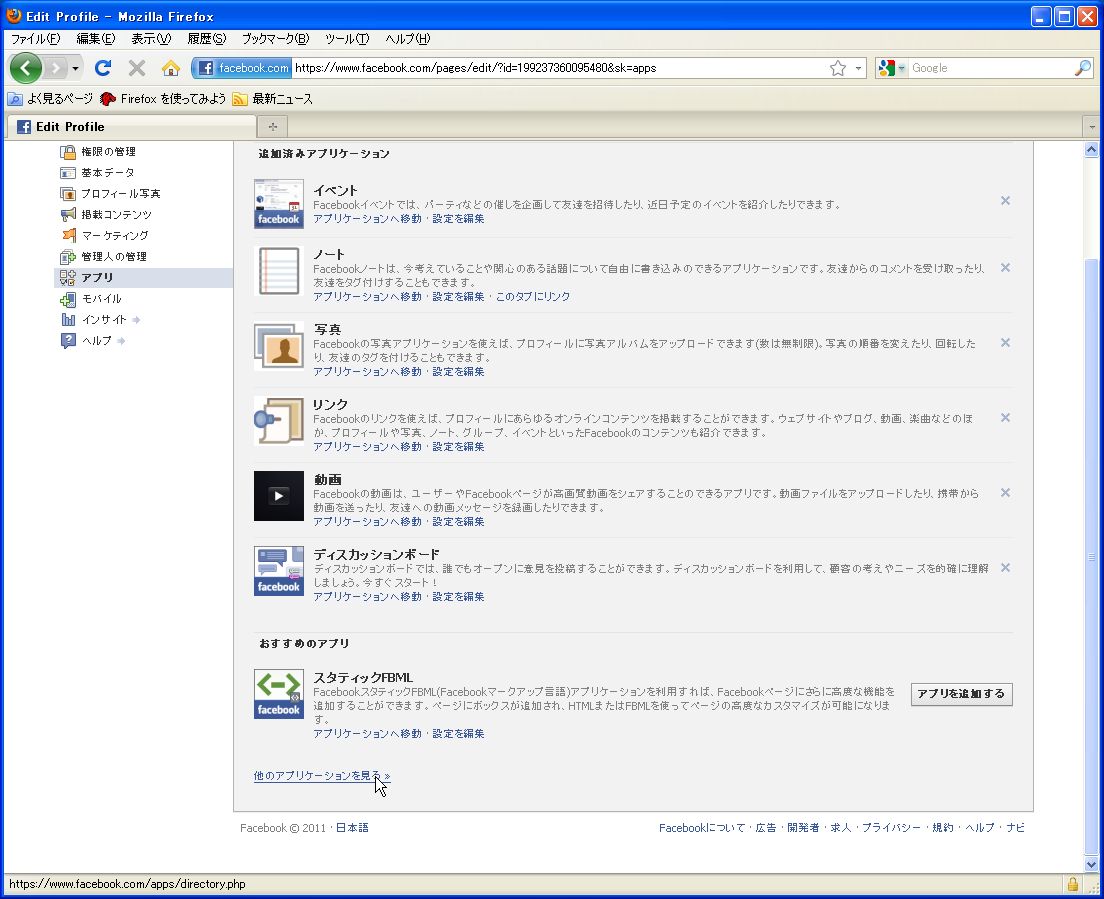Reload the page with the refresh icon

[103, 68]
